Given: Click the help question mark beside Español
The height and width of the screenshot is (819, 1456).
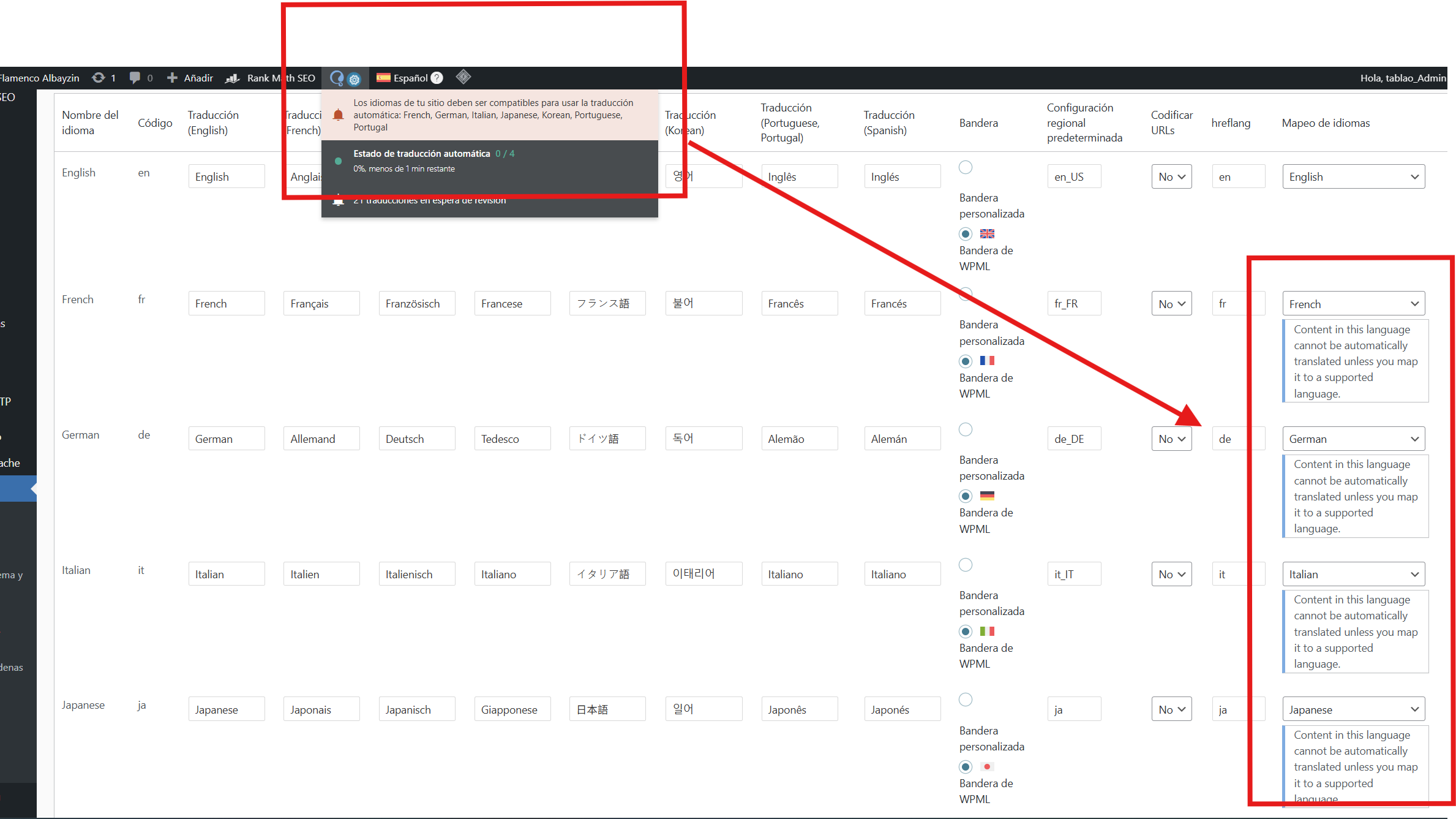Looking at the screenshot, I should pyautogui.click(x=437, y=78).
